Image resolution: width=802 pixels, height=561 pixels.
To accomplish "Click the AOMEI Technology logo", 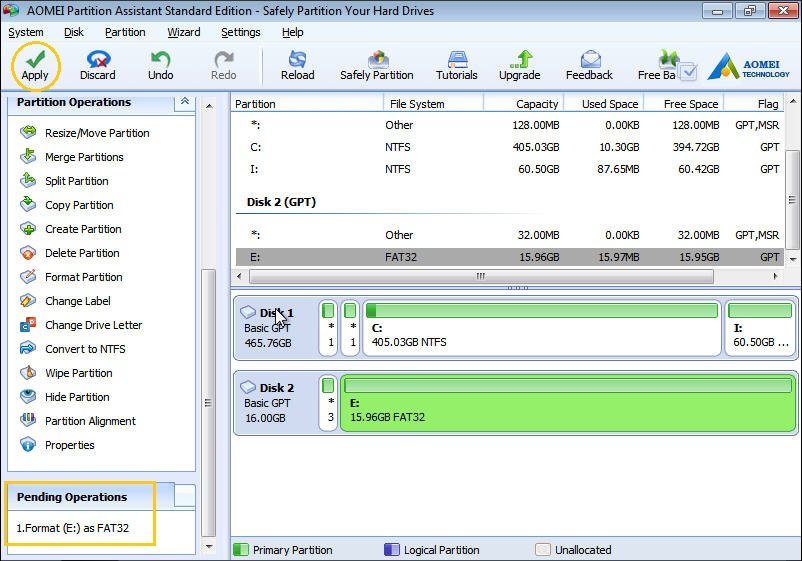I will pos(748,67).
